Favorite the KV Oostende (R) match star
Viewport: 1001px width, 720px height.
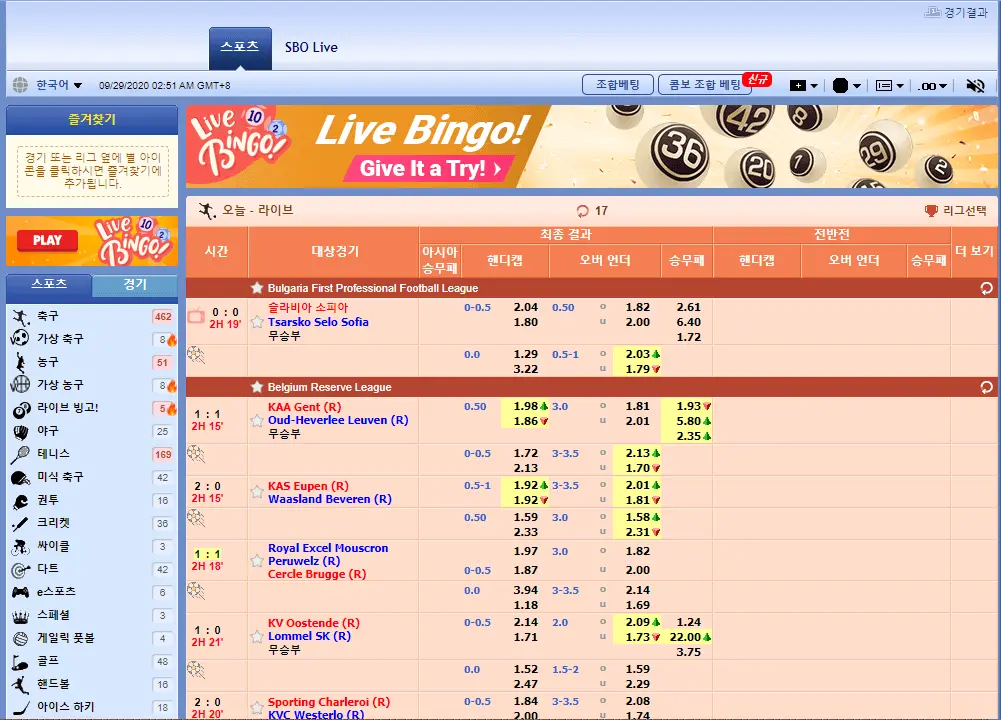point(257,636)
